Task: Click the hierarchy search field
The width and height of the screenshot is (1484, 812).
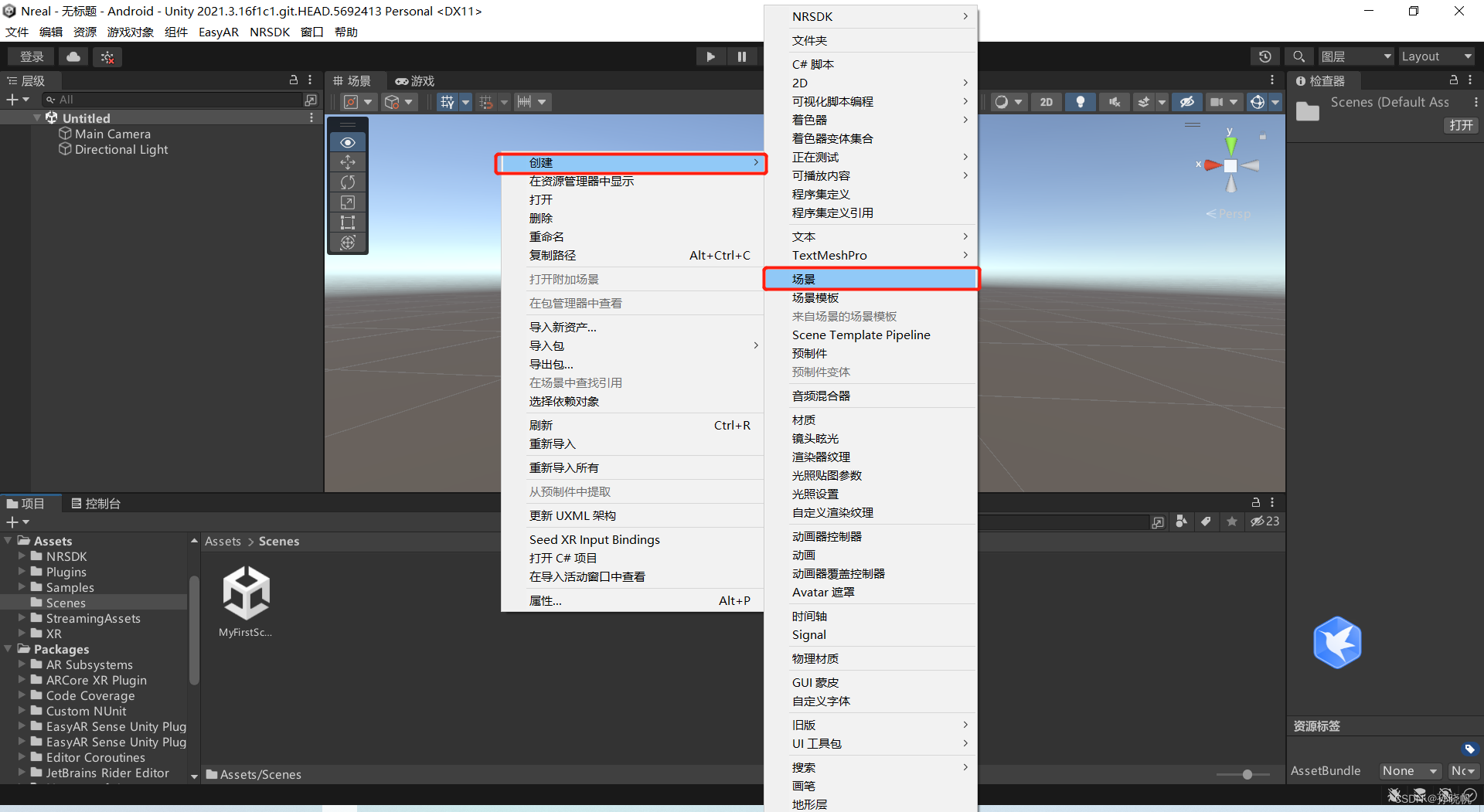Action: click(x=173, y=100)
